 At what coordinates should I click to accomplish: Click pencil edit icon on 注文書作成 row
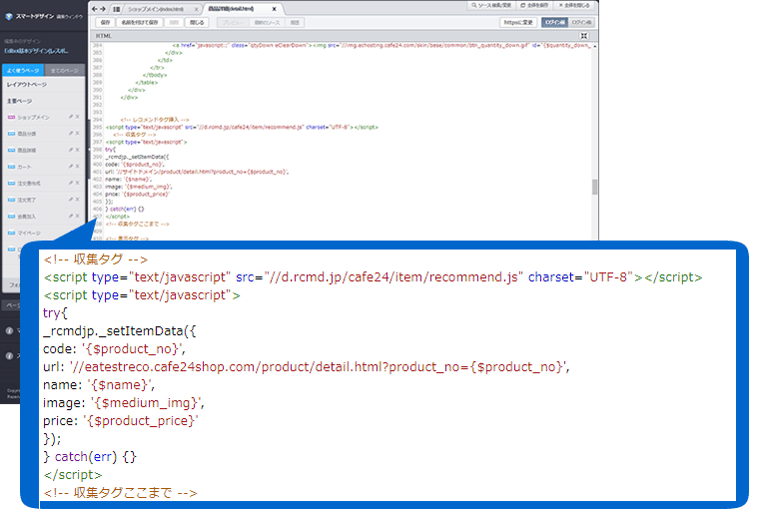click(71, 182)
